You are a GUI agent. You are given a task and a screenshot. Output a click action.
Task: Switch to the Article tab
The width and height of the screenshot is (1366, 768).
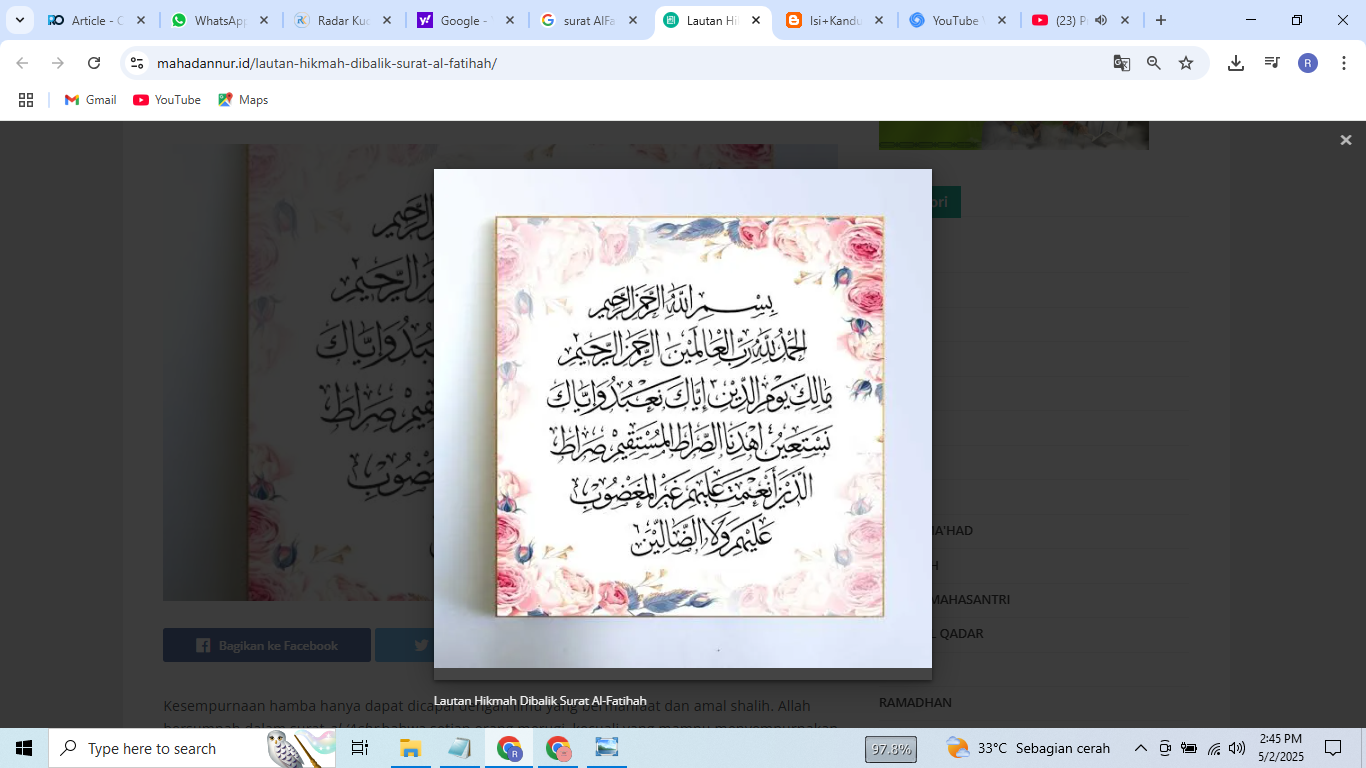click(x=97, y=20)
